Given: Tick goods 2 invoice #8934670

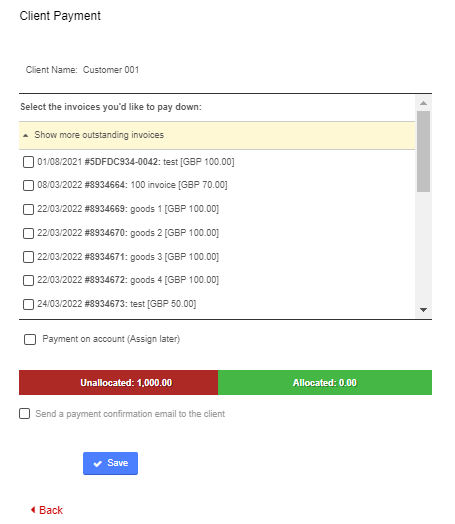Looking at the screenshot, I should click(x=28, y=233).
